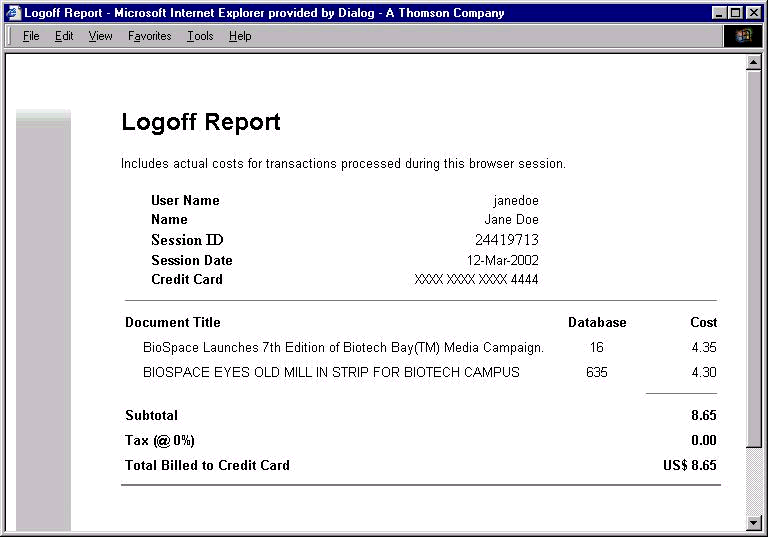The width and height of the screenshot is (768, 537).
Task: Close the Logoff Report window
Action: (753, 13)
